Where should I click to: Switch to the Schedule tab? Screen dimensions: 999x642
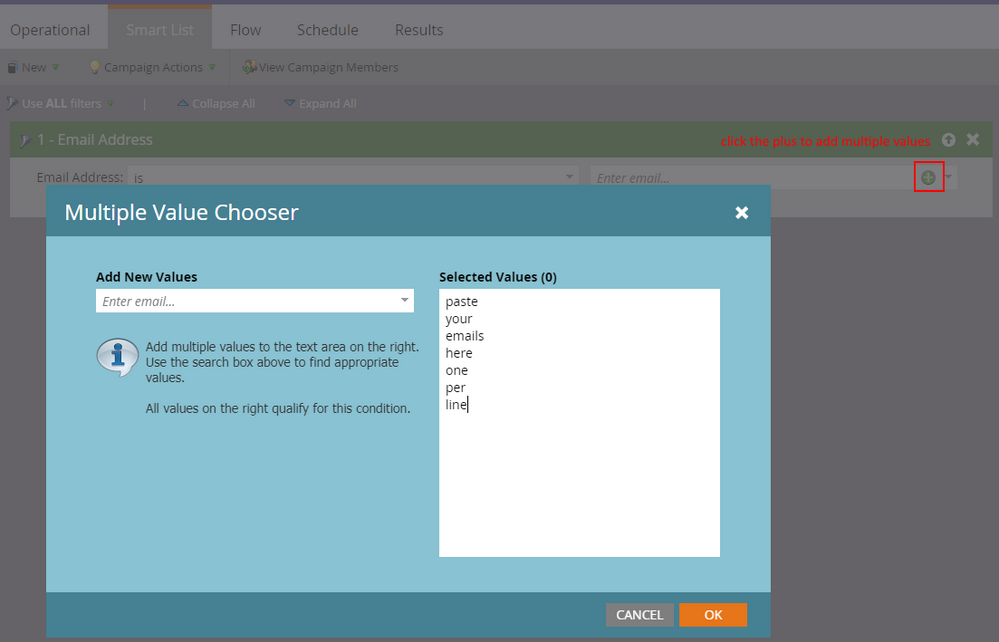(327, 30)
